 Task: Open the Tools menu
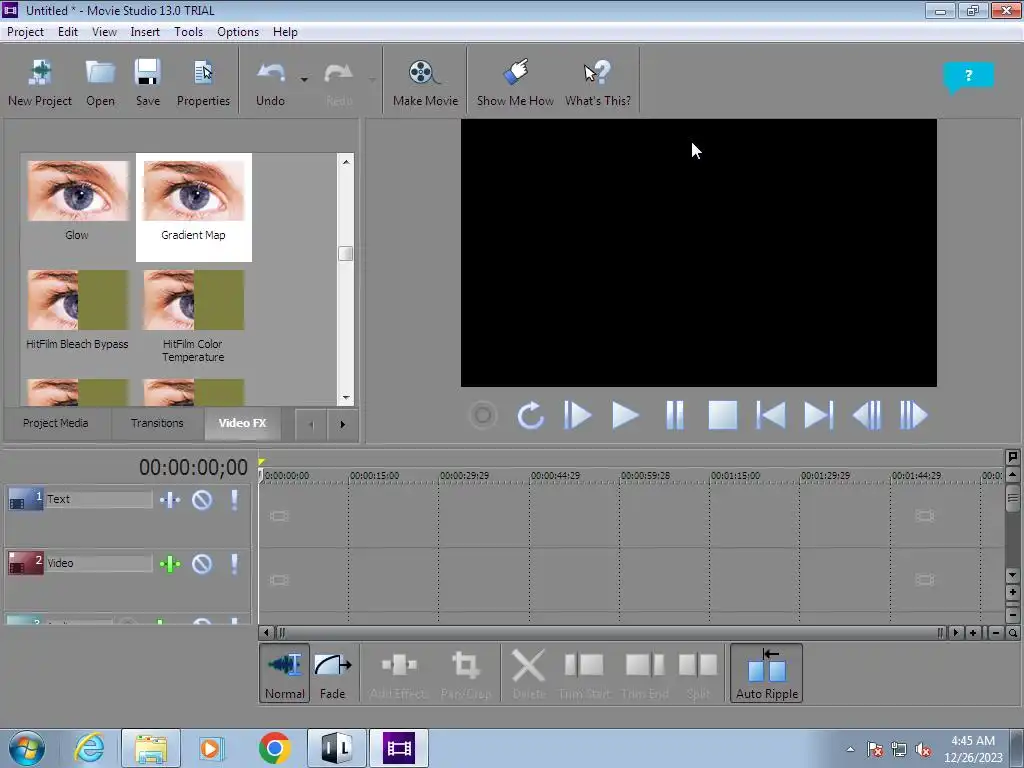tap(188, 32)
